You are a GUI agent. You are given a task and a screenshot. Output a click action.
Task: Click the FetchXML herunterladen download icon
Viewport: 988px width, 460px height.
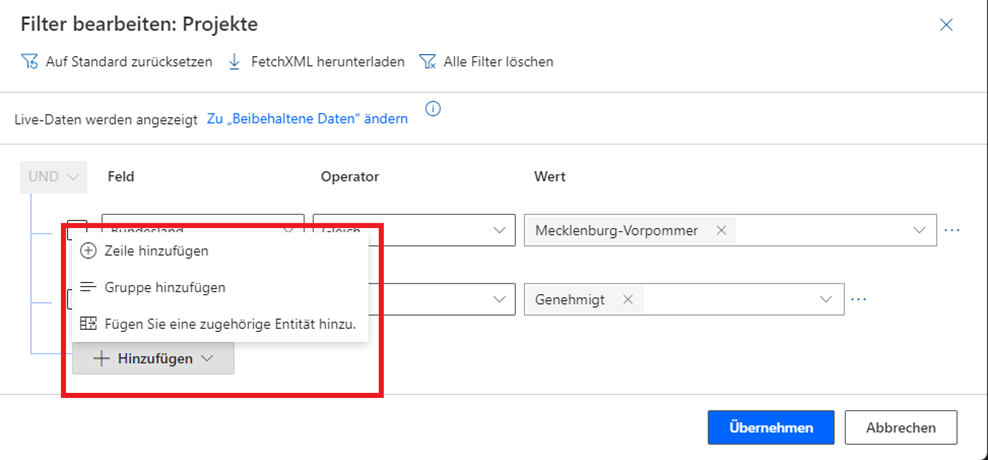click(x=235, y=62)
